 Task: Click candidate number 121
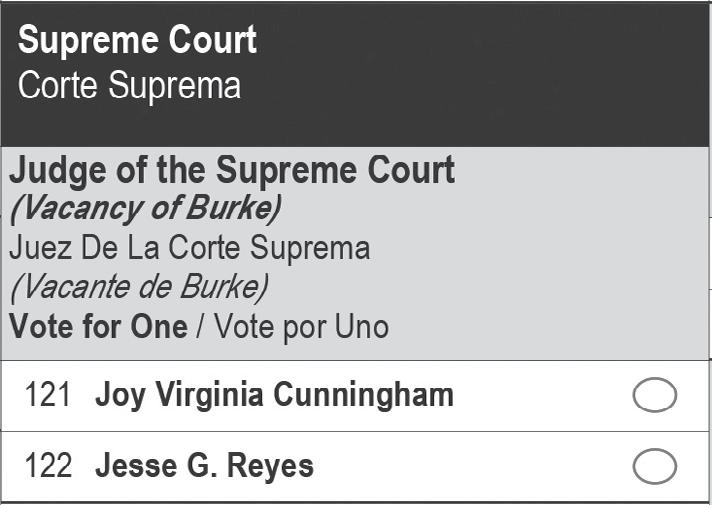[x=48, y=396]
